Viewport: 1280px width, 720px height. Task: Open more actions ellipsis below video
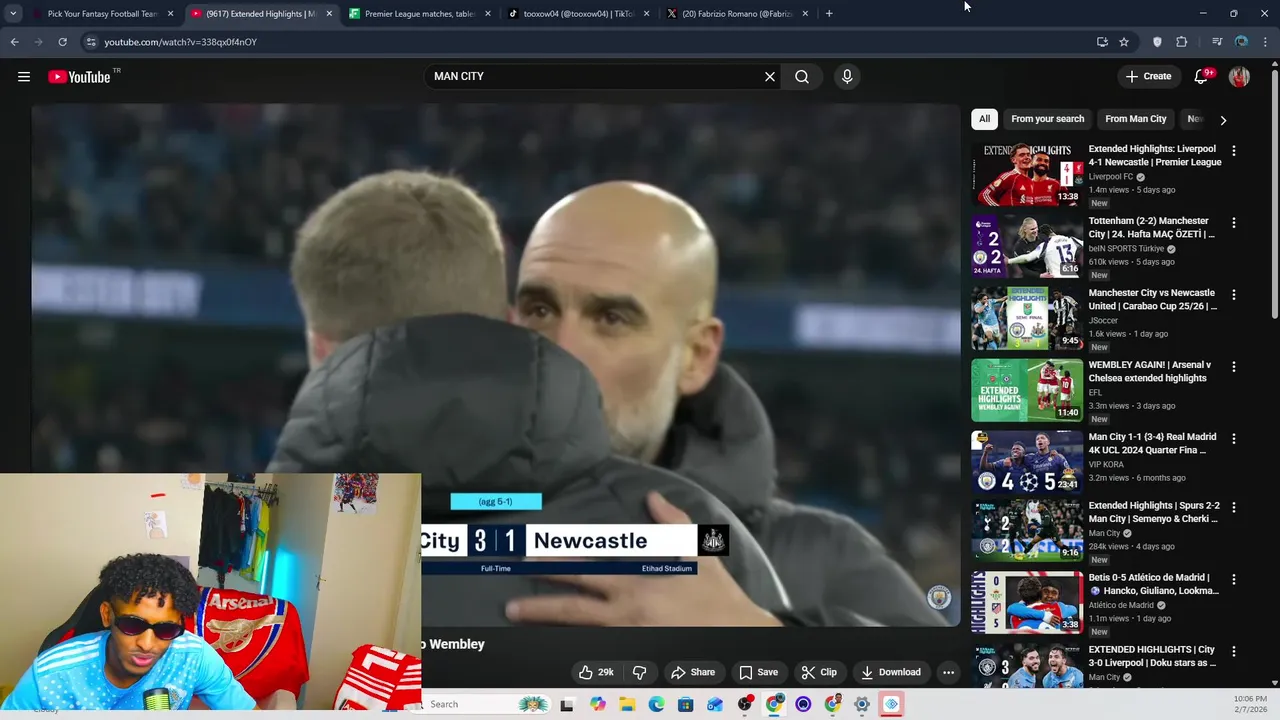tap(948, 672)
